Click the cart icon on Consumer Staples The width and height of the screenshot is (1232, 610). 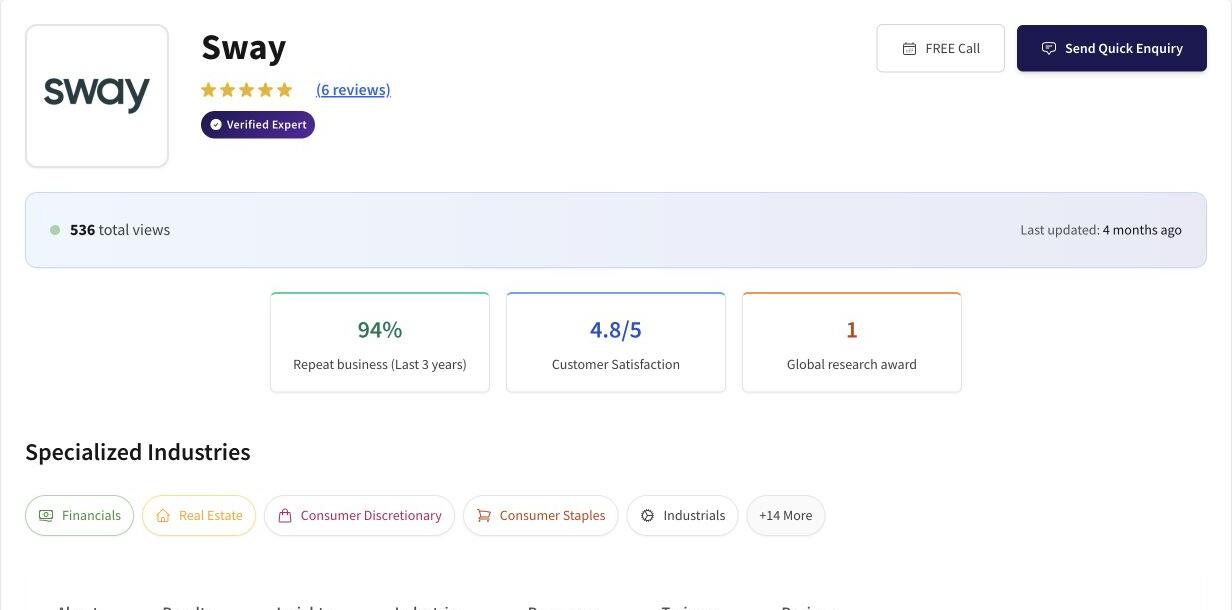pos(484,516)
